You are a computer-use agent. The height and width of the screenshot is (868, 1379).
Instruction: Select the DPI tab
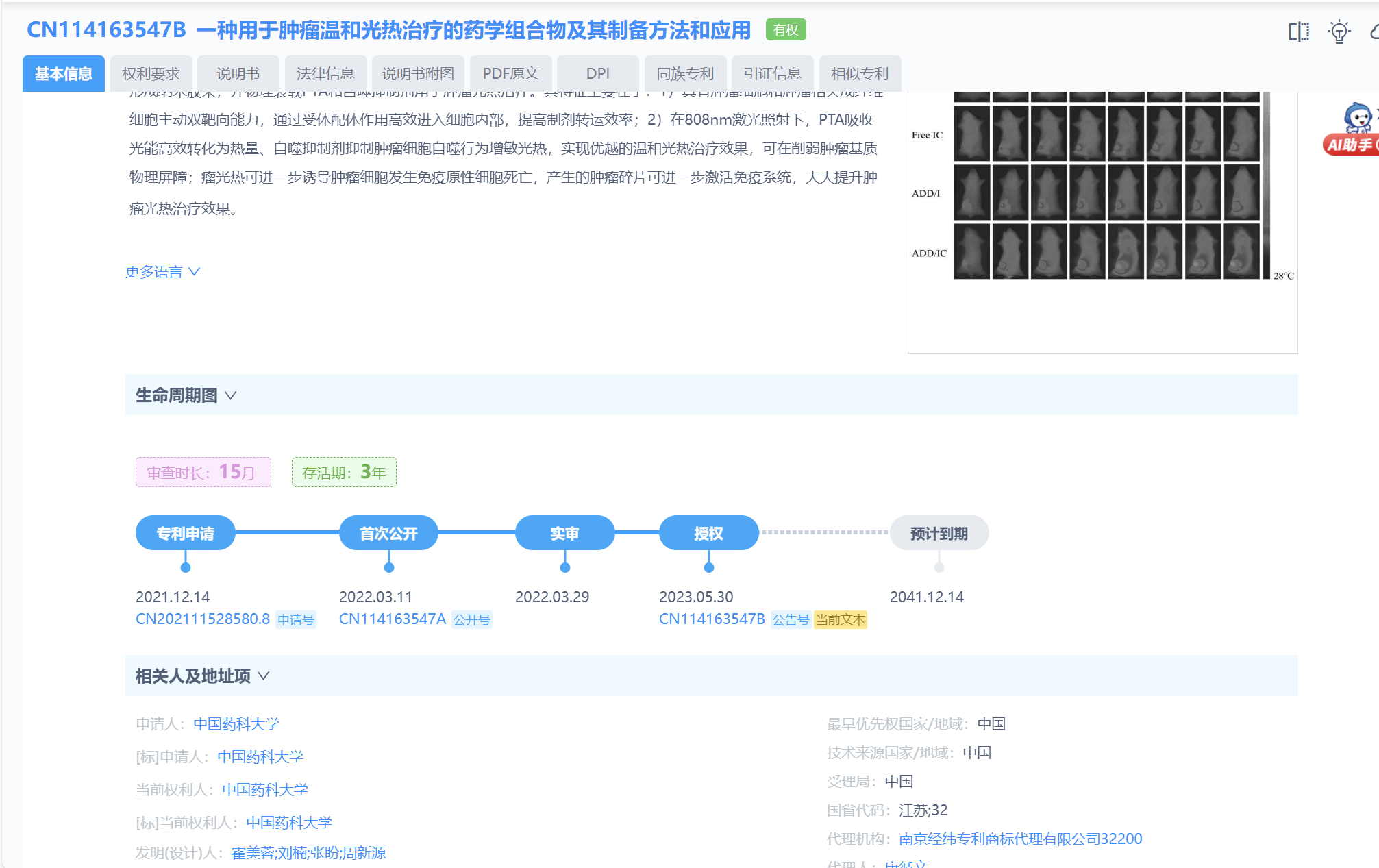pyautogui.click(x=598, y=73)
